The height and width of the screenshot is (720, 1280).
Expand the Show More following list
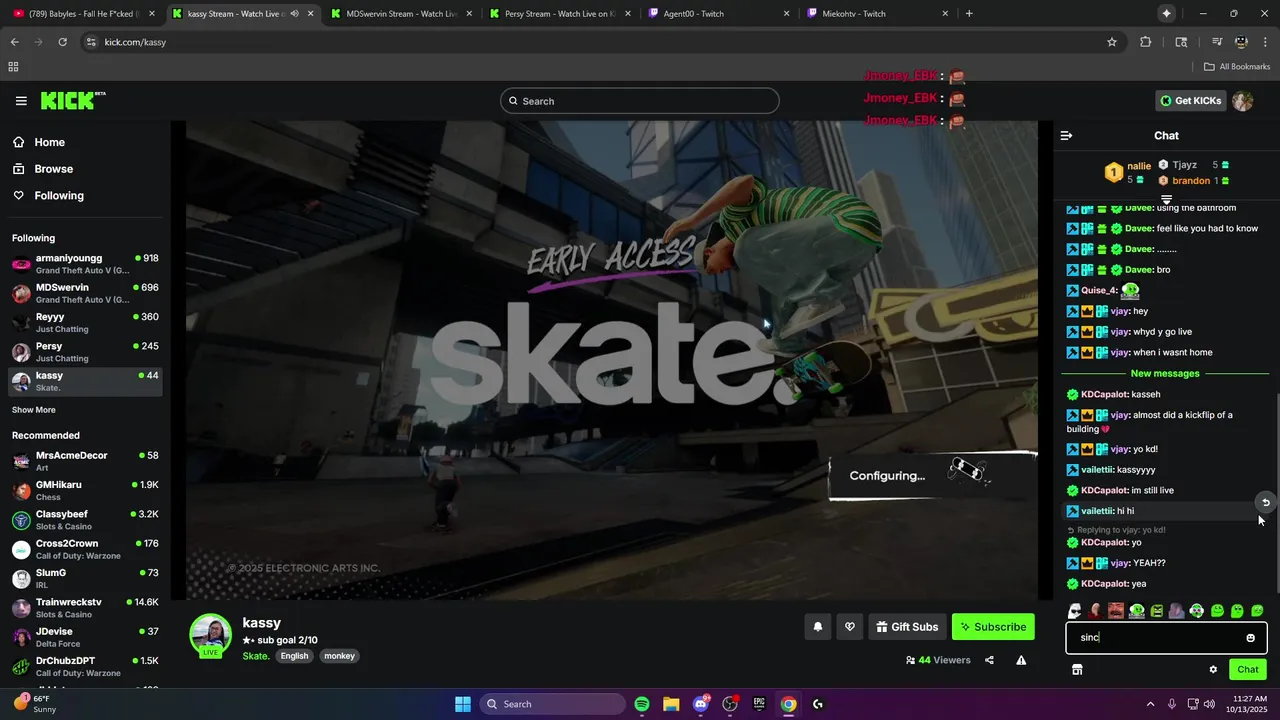pyautogui.click(x=34, y=410)
